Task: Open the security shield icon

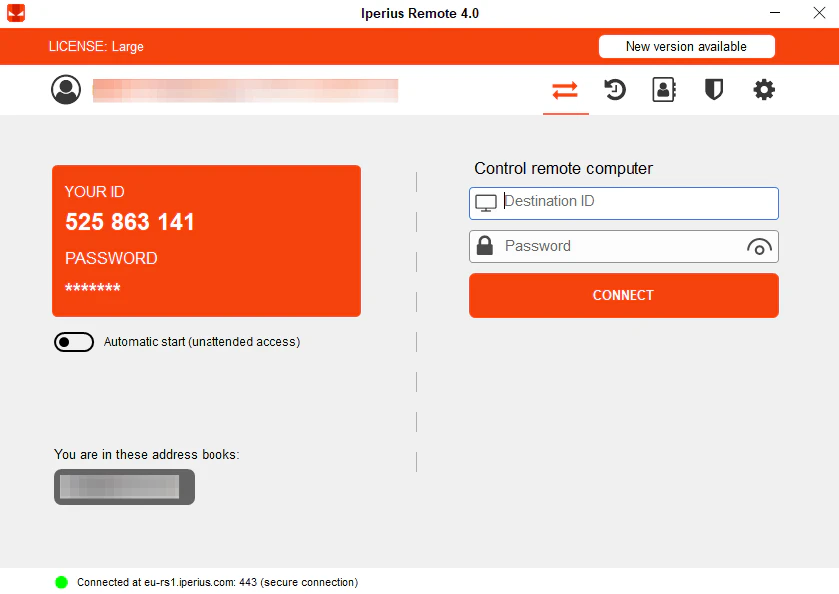Action: point(714,89)
